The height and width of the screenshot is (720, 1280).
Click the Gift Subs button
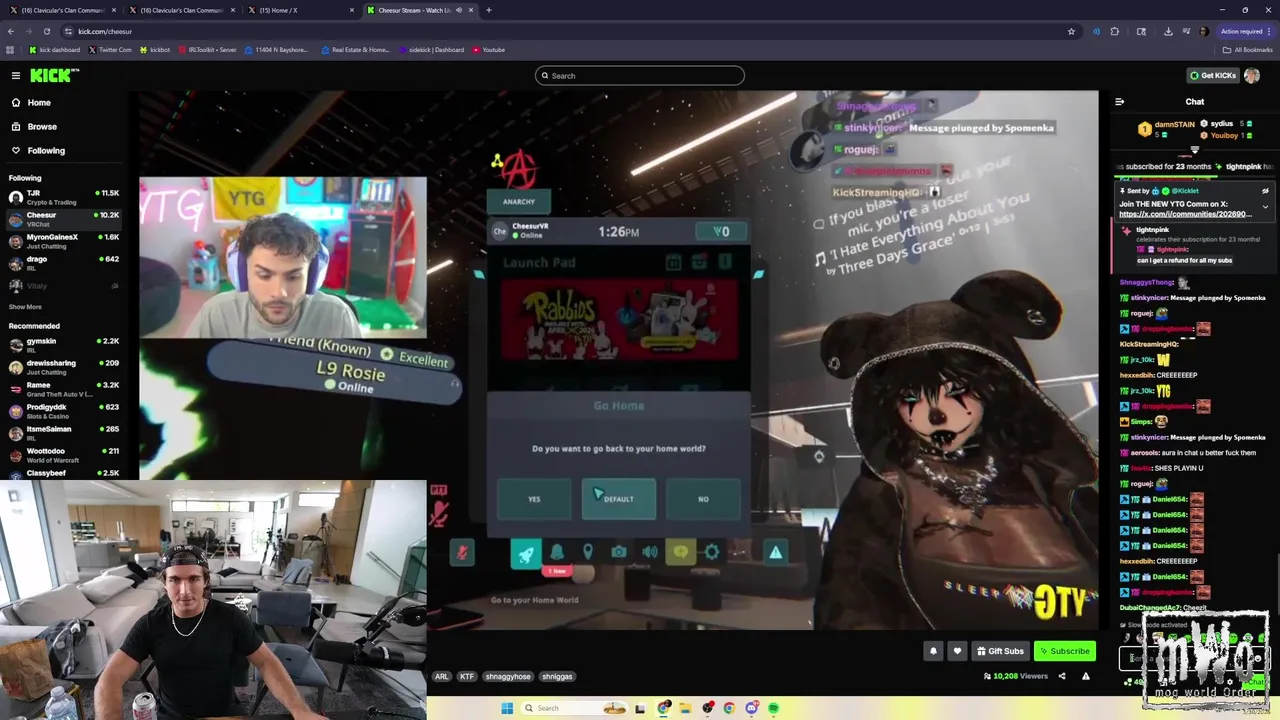tap(1000, 651)
